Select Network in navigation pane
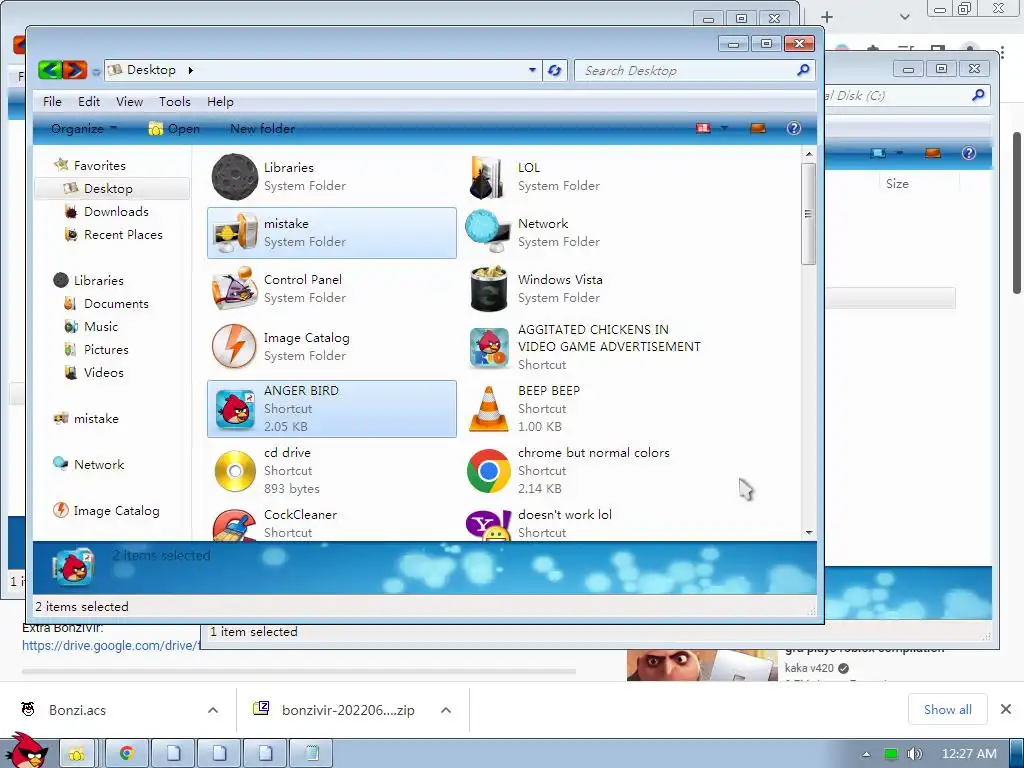Viewport: 1024px width, 768px height. 99,464
